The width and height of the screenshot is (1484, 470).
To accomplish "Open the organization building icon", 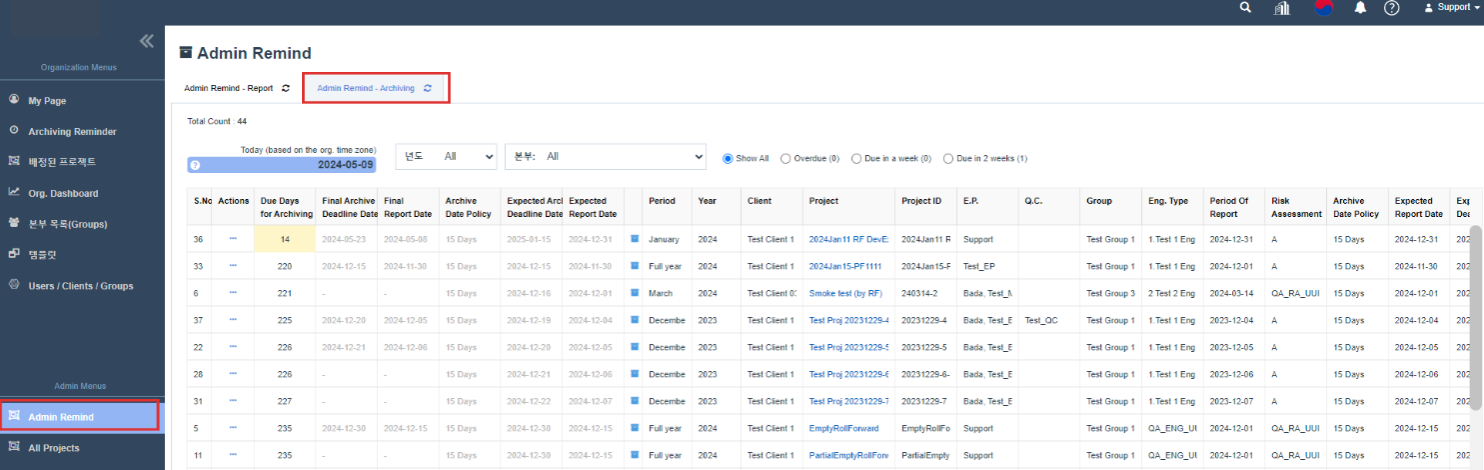I will [1282, 8].
